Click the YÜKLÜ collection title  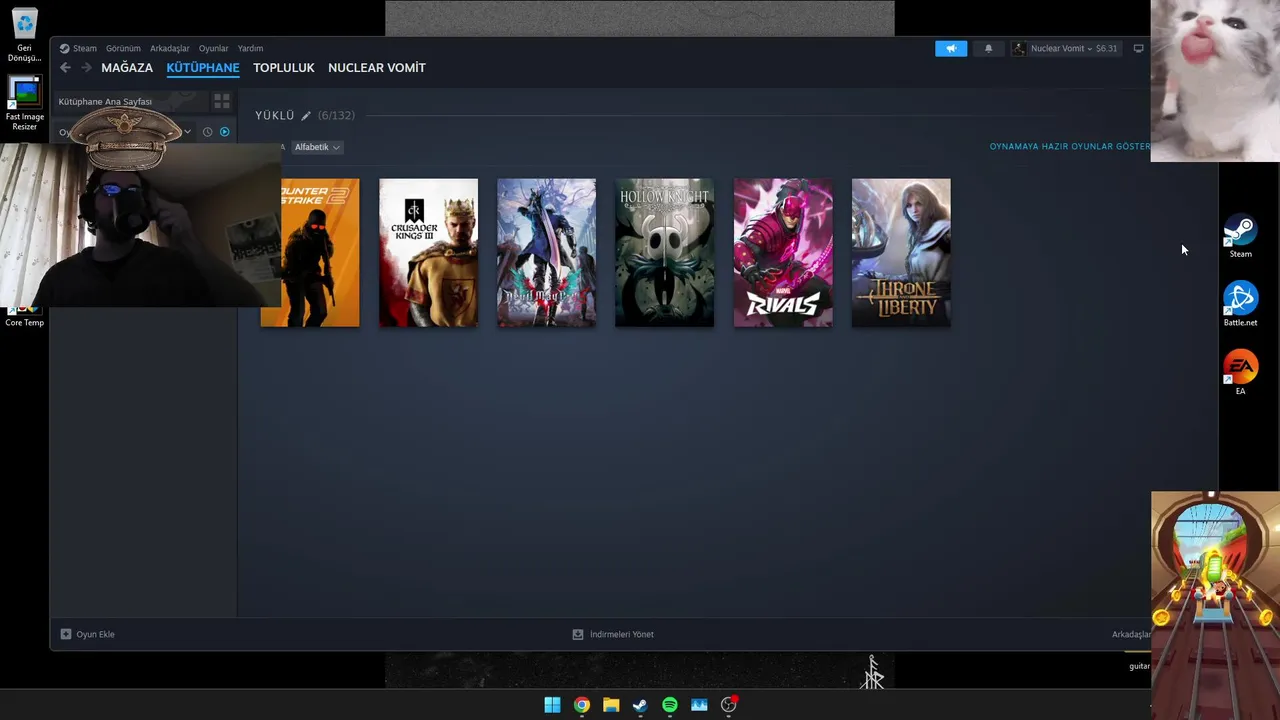click(275, 116)
